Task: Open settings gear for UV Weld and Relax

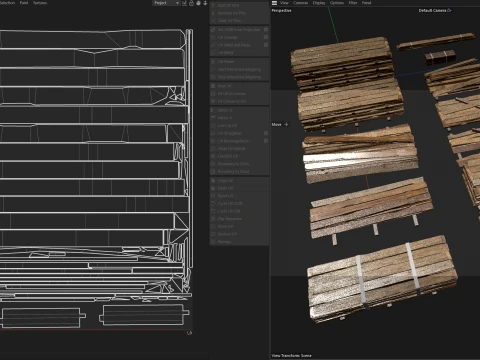Action: pos(266,45)
